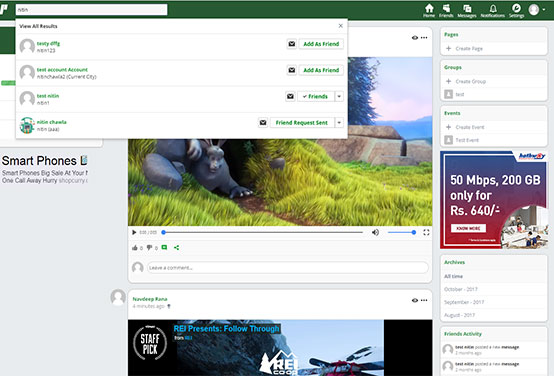Play the bunny video

134,232
